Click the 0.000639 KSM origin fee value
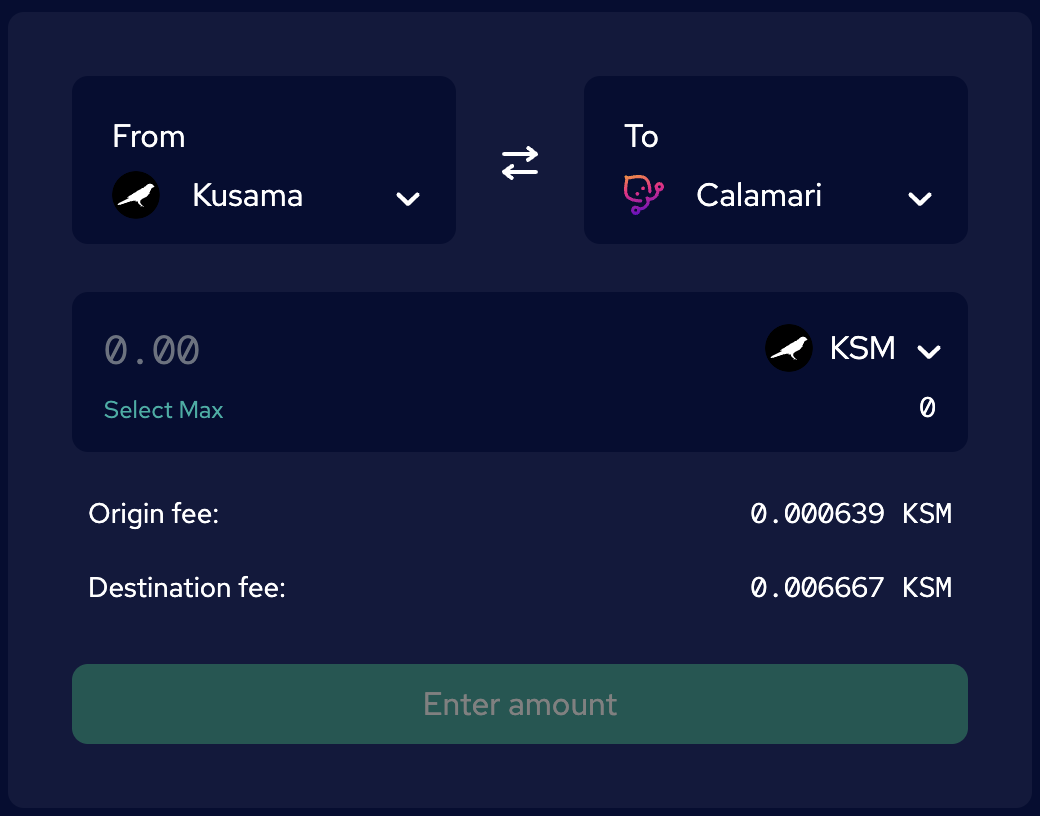Viewport: 1040px width, 816px height. tap(851, 513)
